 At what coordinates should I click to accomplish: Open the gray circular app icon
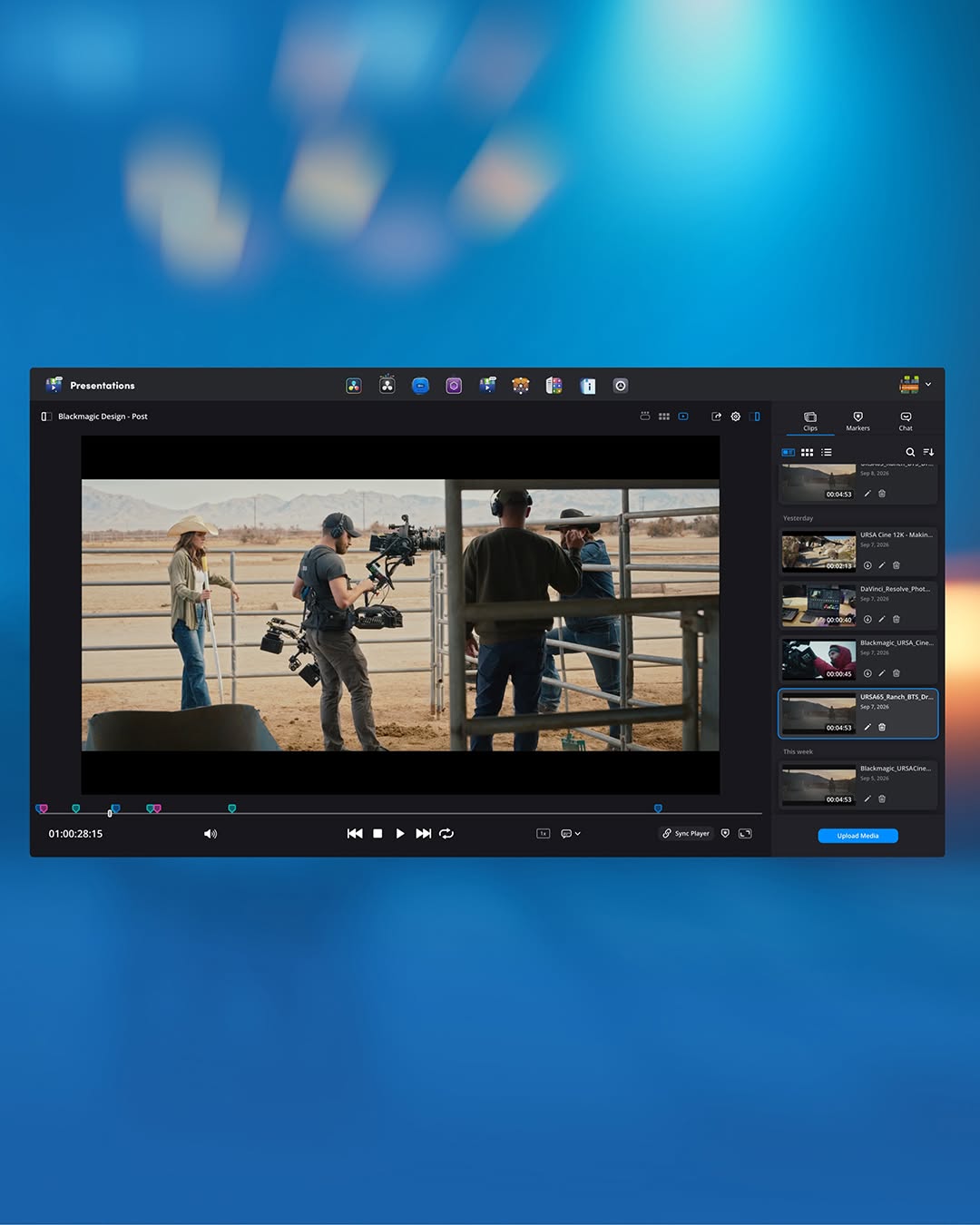[621, 386]
